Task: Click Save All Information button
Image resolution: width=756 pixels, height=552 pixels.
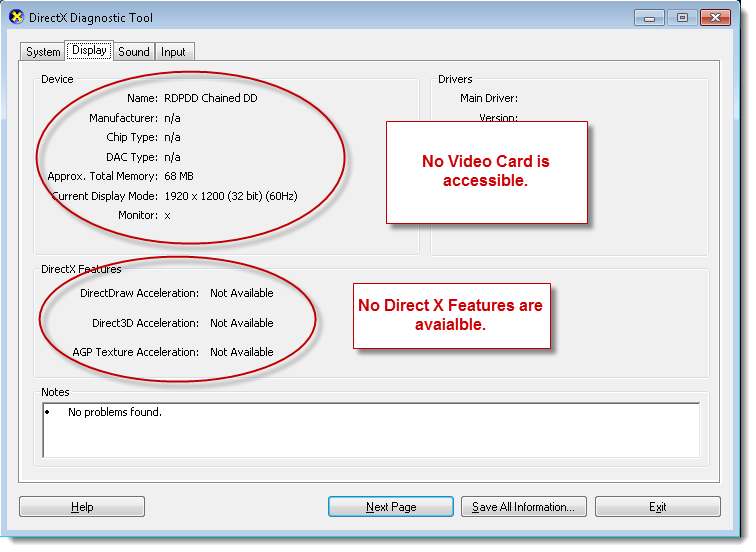Action: (523, 507)
